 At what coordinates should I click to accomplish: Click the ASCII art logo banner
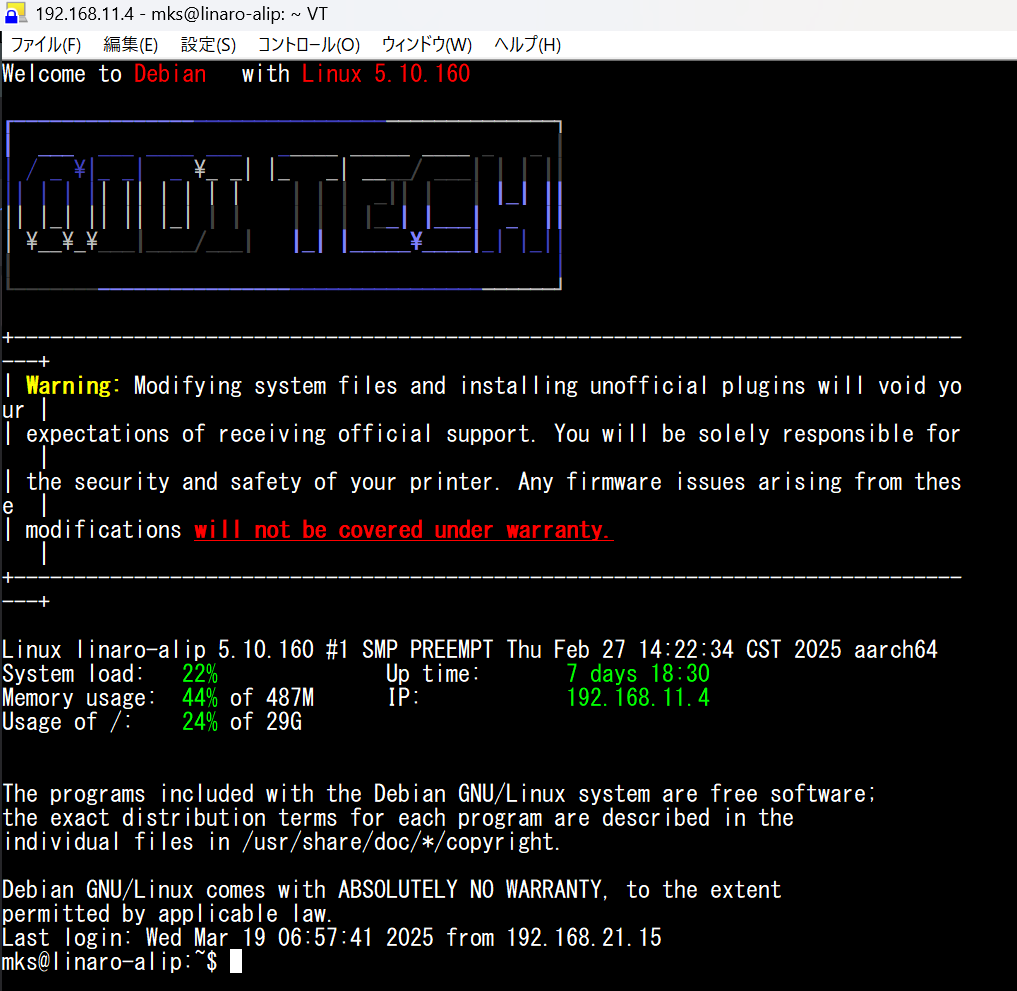[283, 205]
